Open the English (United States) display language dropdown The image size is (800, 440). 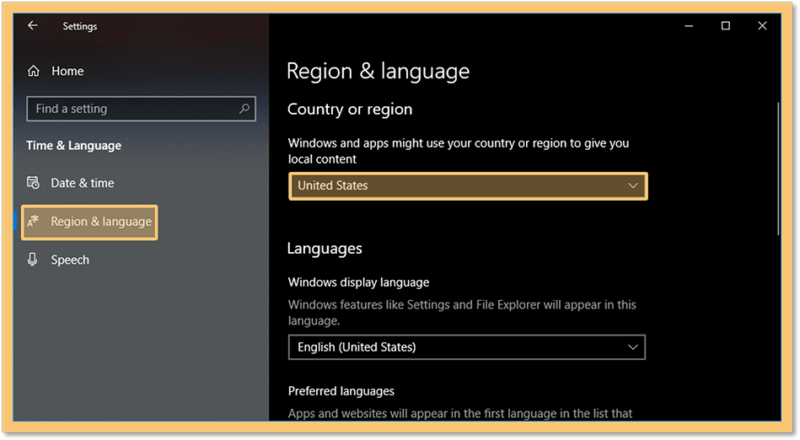coord(467,347)
